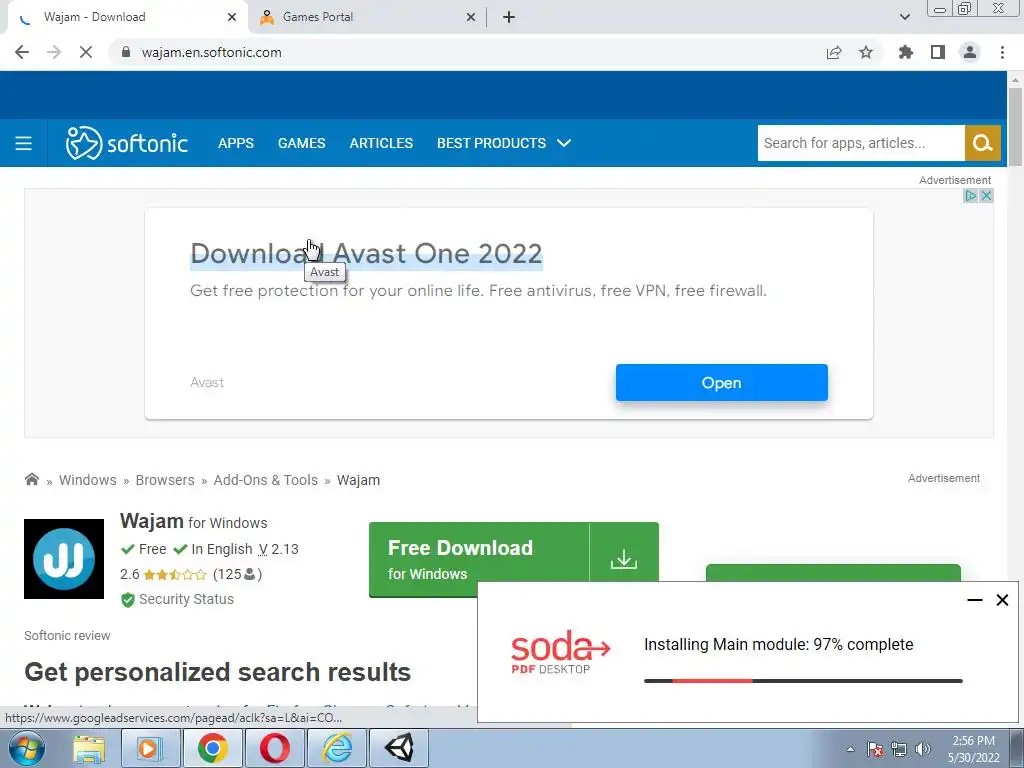The height and width of the screenshot is (768, 1024).
Task: Open the Chrome three-dot menu
Action: point(1002,52)
